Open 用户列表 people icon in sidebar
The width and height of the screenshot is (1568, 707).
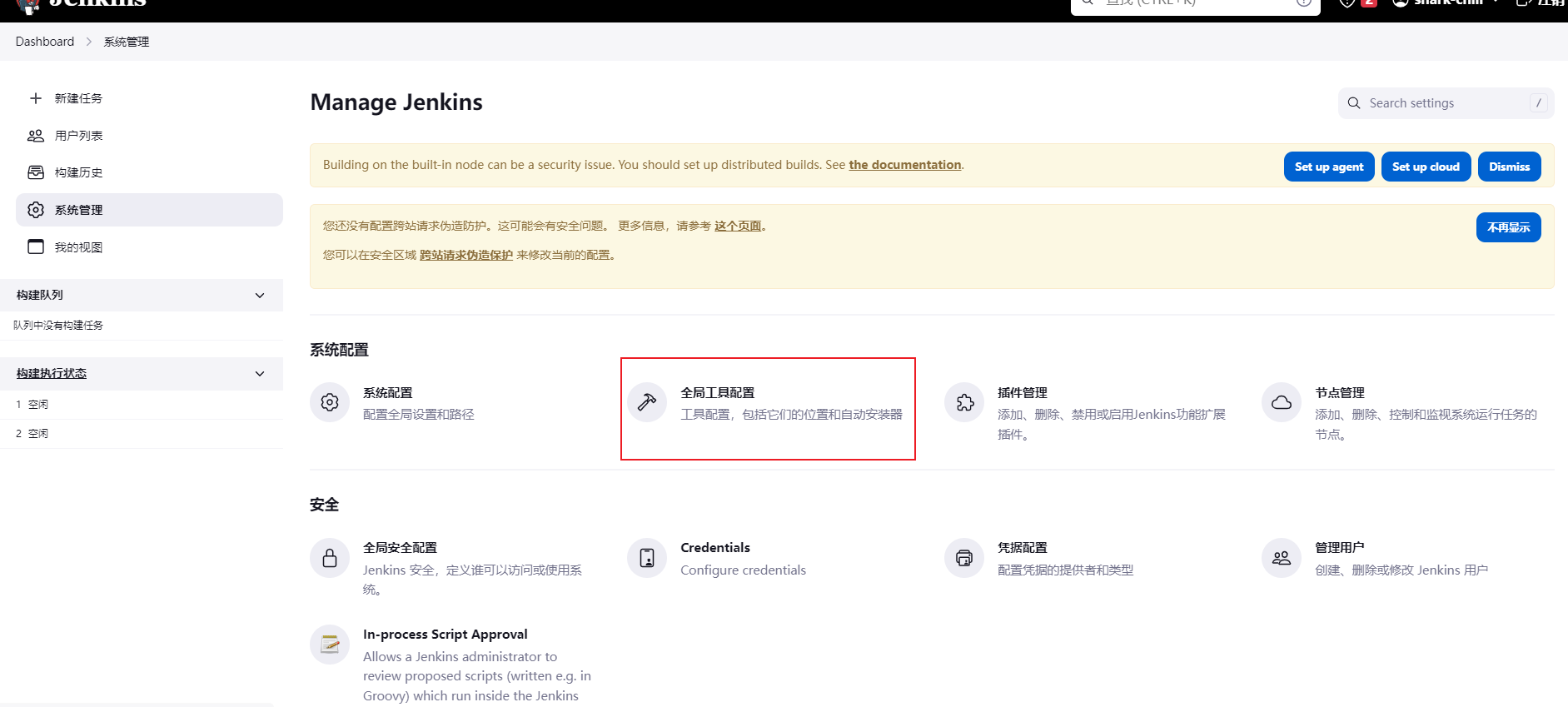[36, 136]
